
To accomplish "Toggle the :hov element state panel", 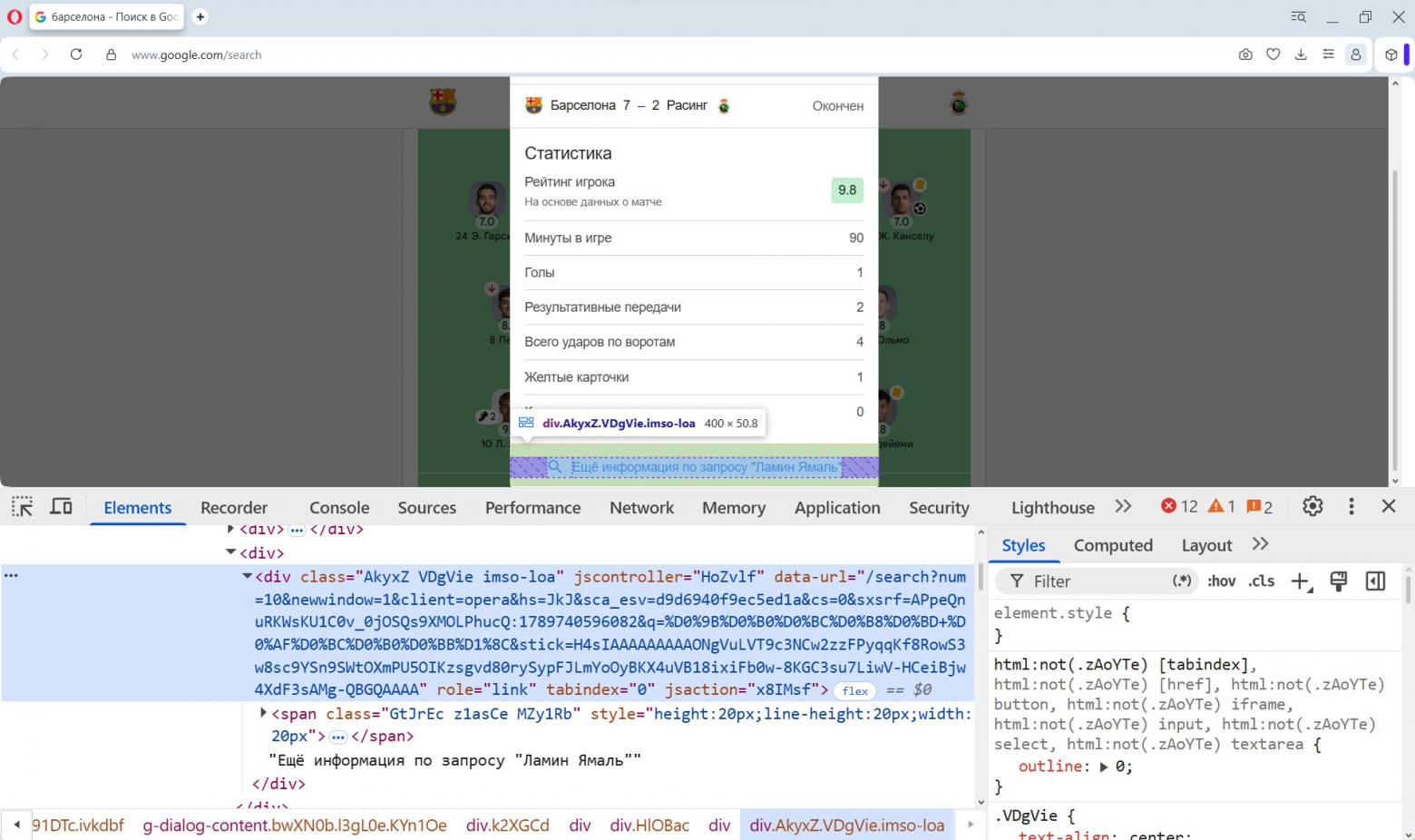I will click(x=1221, y=581).
